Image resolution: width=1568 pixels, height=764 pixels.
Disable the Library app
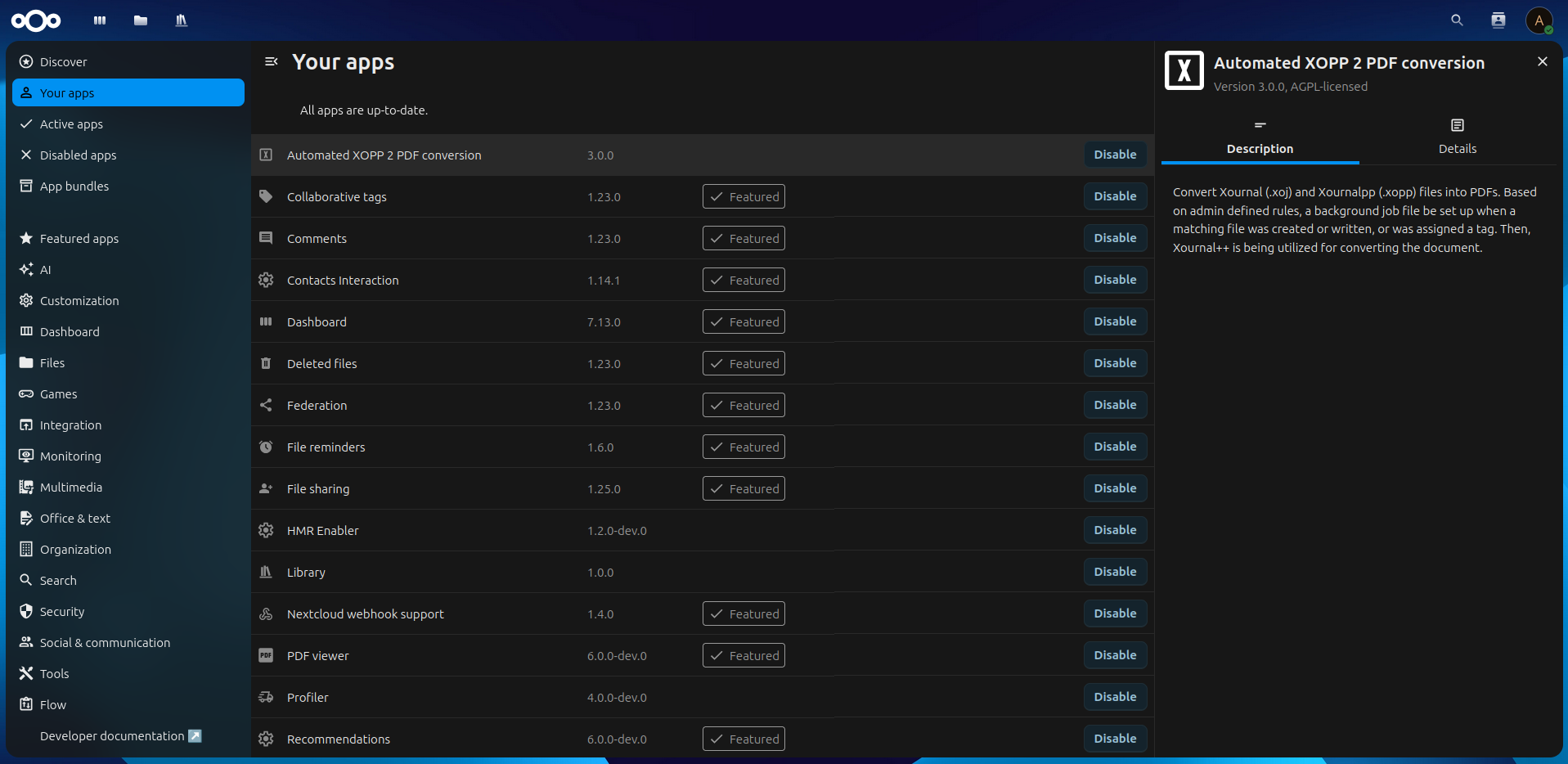pyautogui.click(x=1115, y=572)
